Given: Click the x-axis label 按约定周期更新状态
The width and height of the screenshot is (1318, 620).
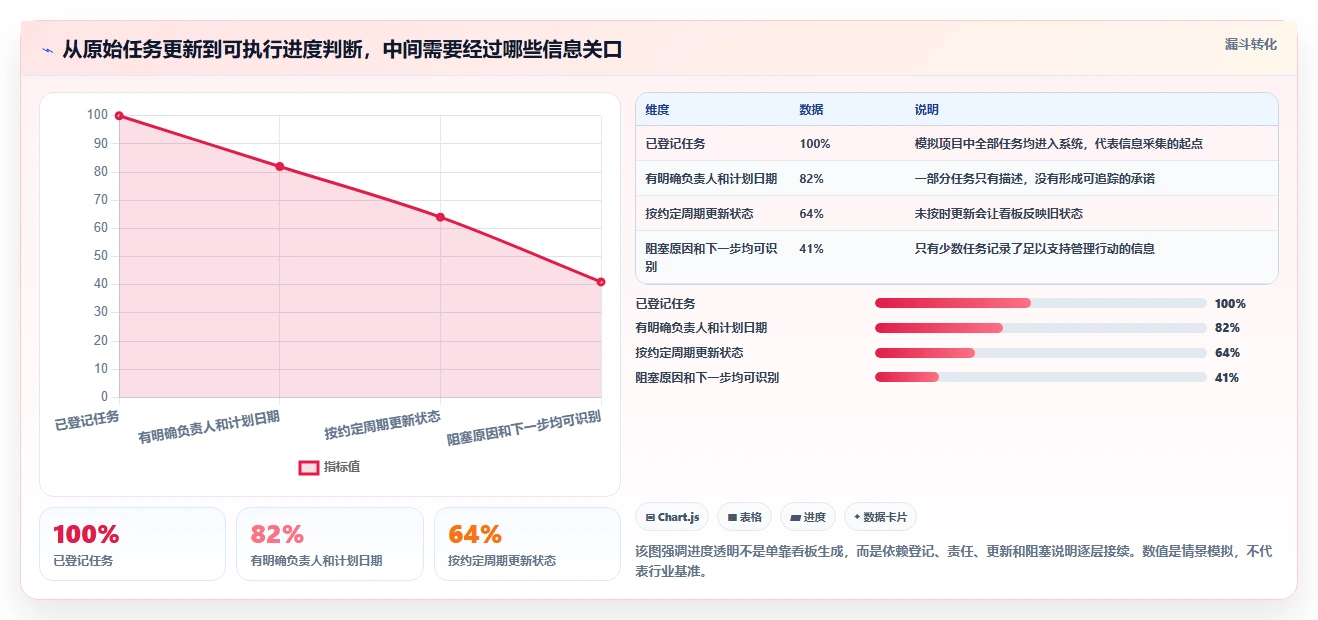Looking at the screenshot, I should click(x=383, y=425).
